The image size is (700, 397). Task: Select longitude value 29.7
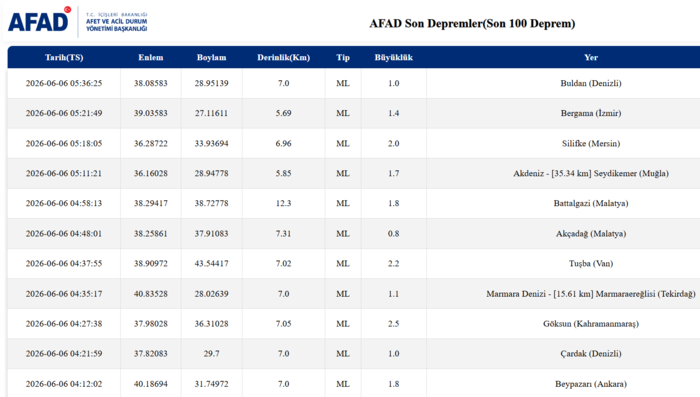[211, 354]
